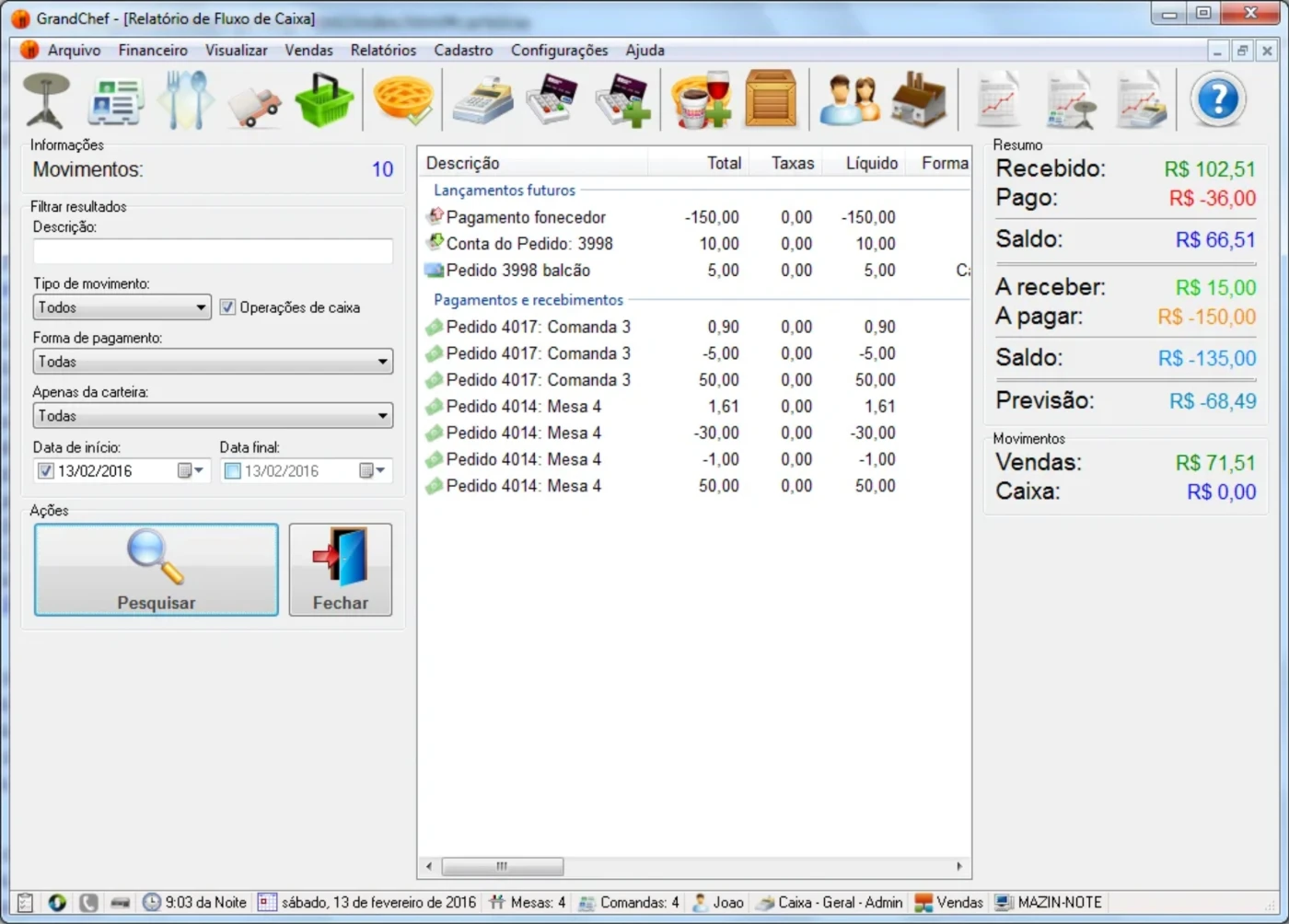Enable the Data final checkbox
Screen dimensions: 1289x924
tap(232, 471)
